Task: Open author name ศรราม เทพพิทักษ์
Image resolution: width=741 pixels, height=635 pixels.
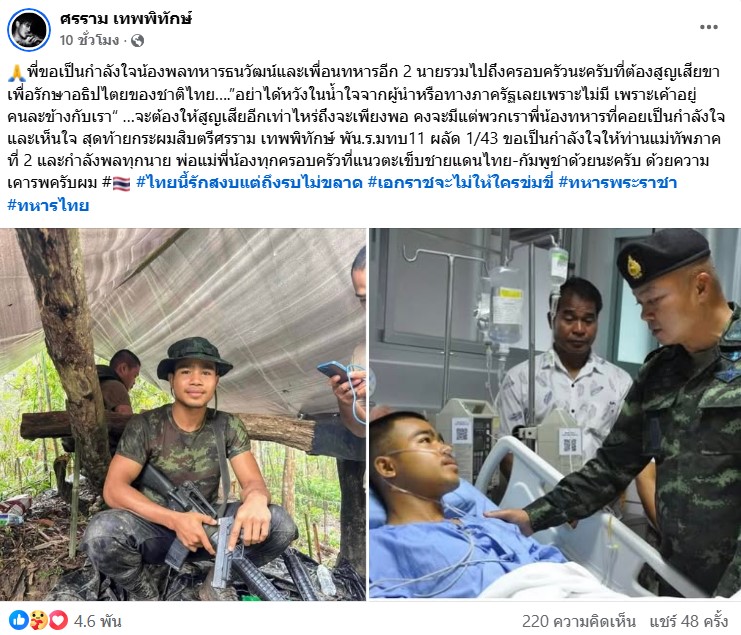Action: pos(126,19)
